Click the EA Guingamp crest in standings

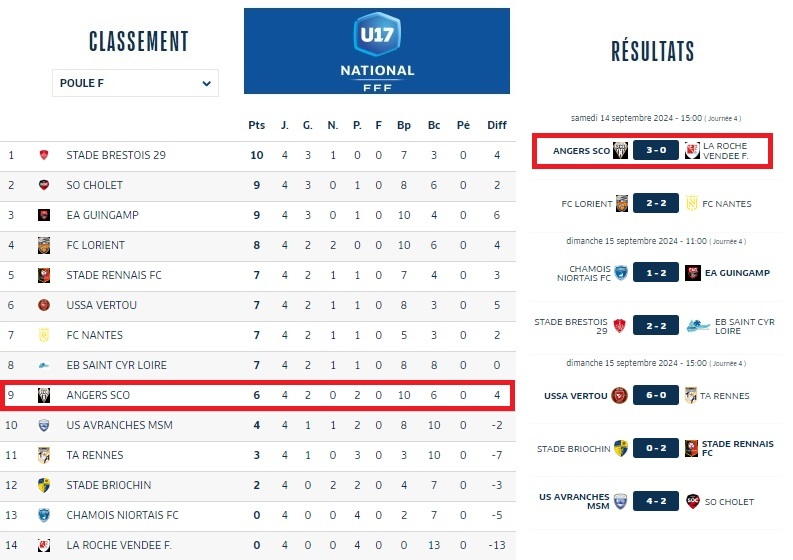[x=44, y=215]
